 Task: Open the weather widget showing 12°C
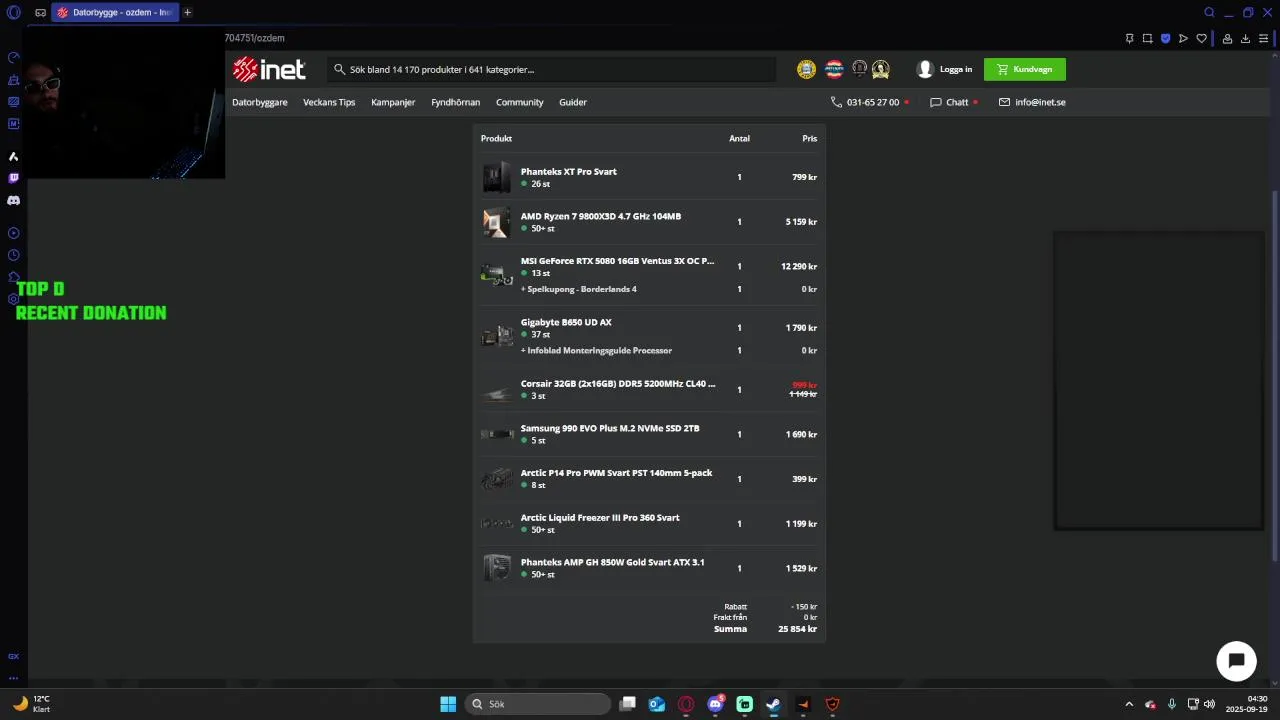31,704
